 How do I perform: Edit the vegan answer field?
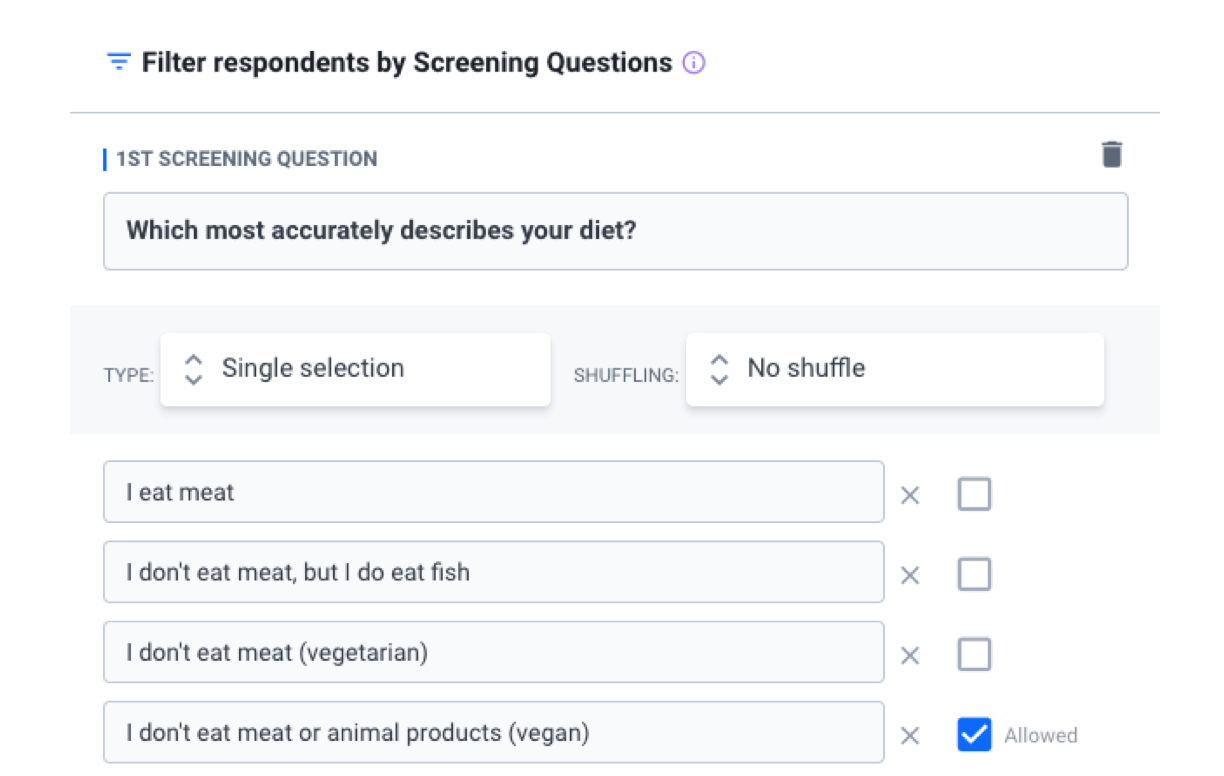pos(493,732)
